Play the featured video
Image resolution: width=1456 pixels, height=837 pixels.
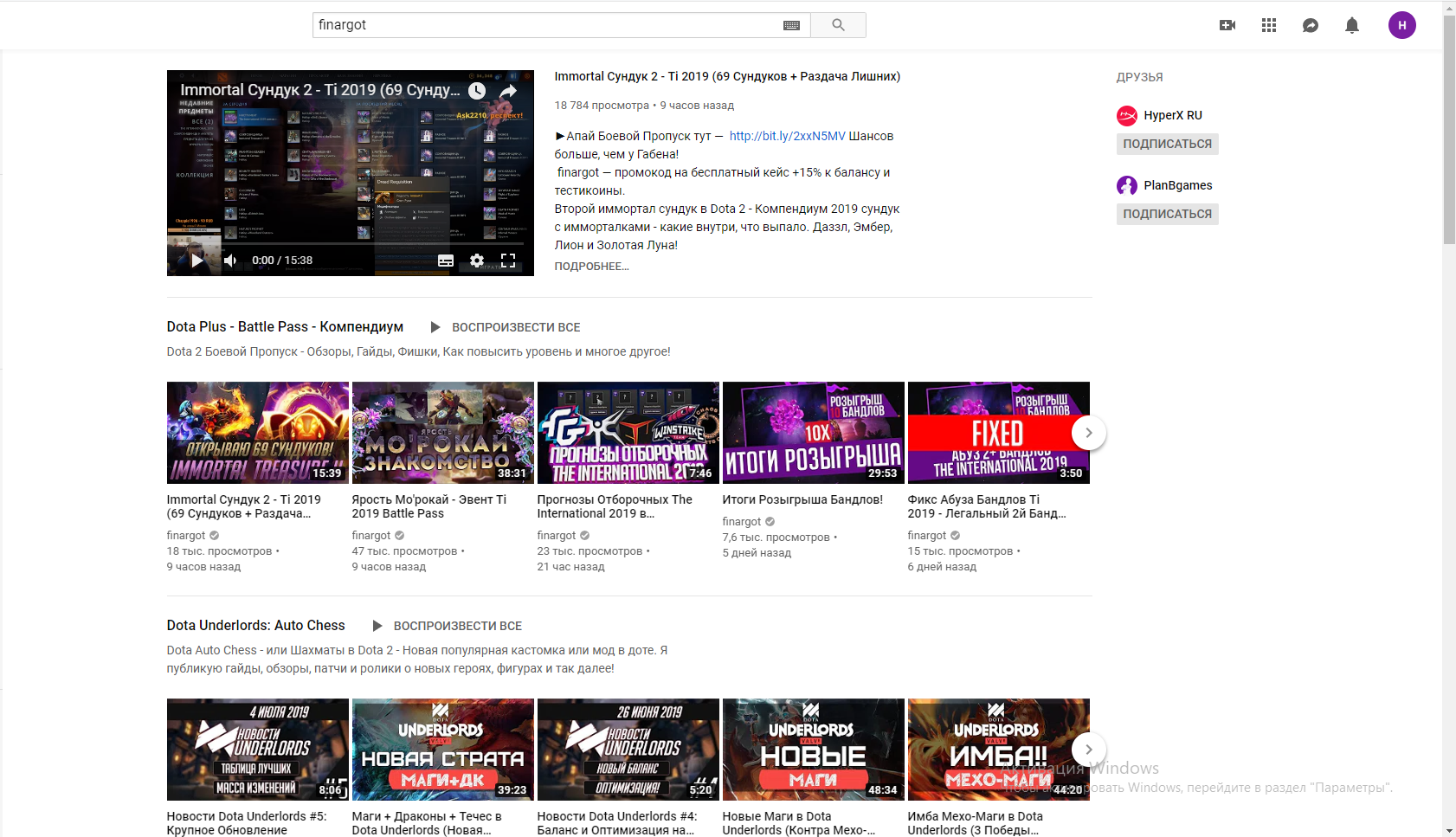point(196,260)
